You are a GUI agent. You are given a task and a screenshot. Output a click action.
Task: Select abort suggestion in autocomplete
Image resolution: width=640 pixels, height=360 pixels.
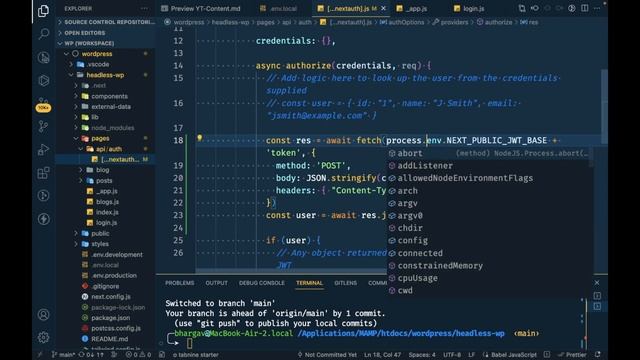coord(490,153)
